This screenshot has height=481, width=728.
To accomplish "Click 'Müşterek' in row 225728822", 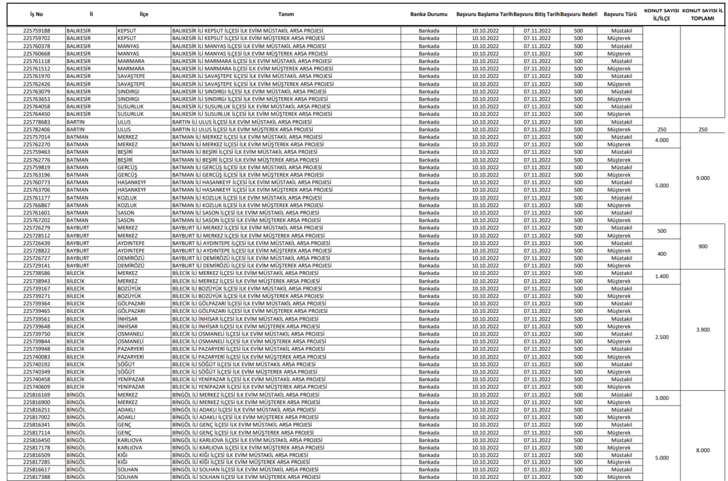I will point(619,251).
